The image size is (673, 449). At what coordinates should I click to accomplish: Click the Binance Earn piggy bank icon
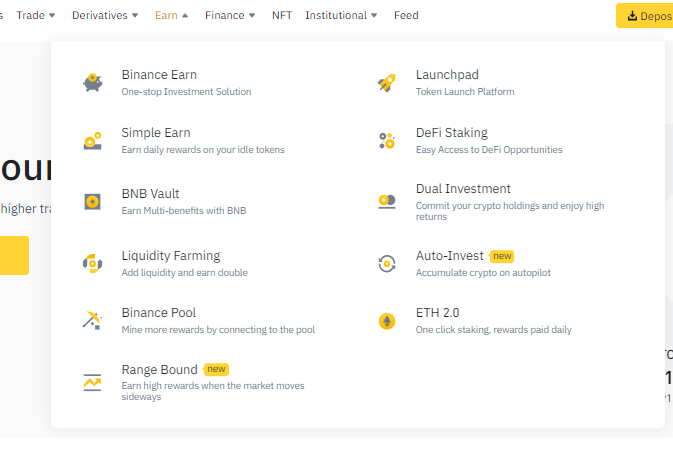pos(93,82)
